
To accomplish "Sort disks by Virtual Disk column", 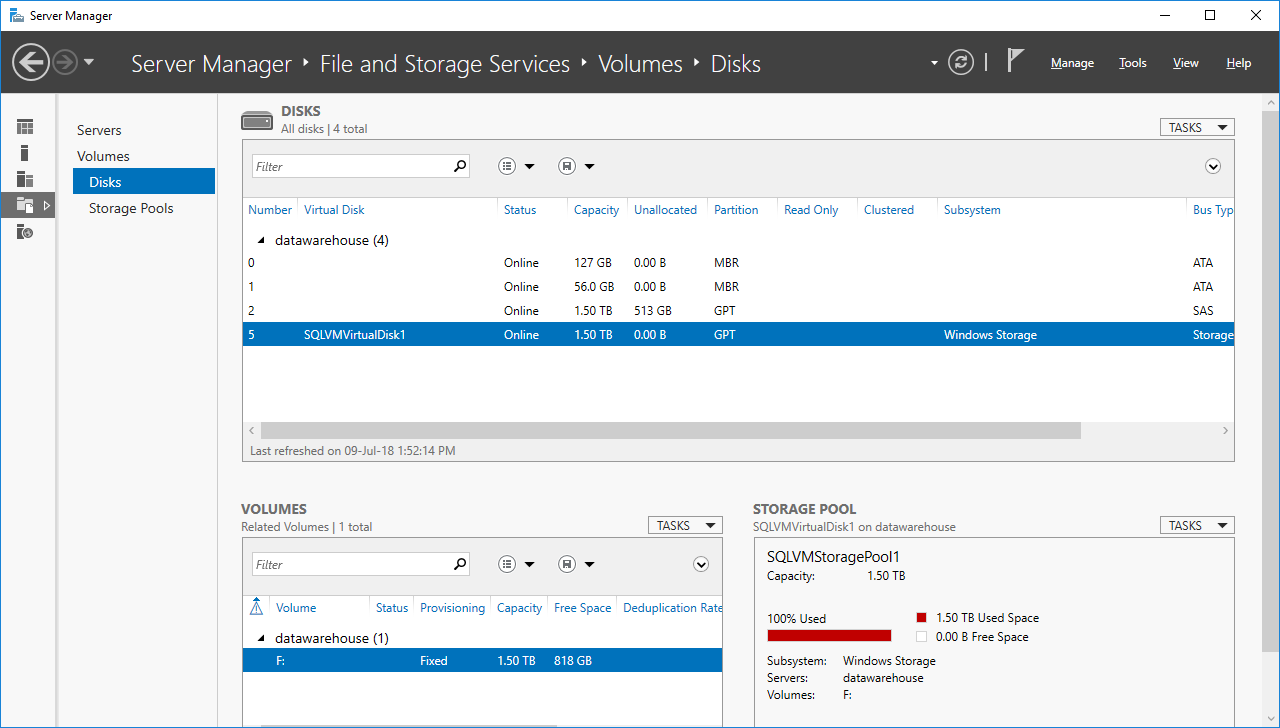I will pyautogui.click(x=334, y=210).
